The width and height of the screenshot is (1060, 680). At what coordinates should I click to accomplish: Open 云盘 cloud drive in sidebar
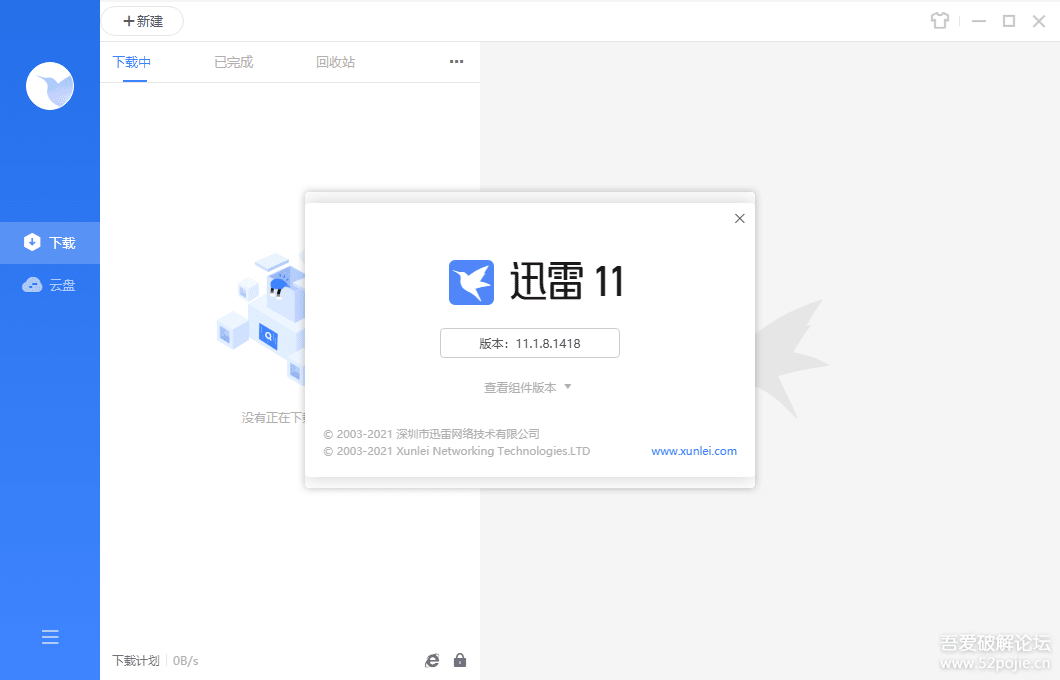click(x=50, y=286)
